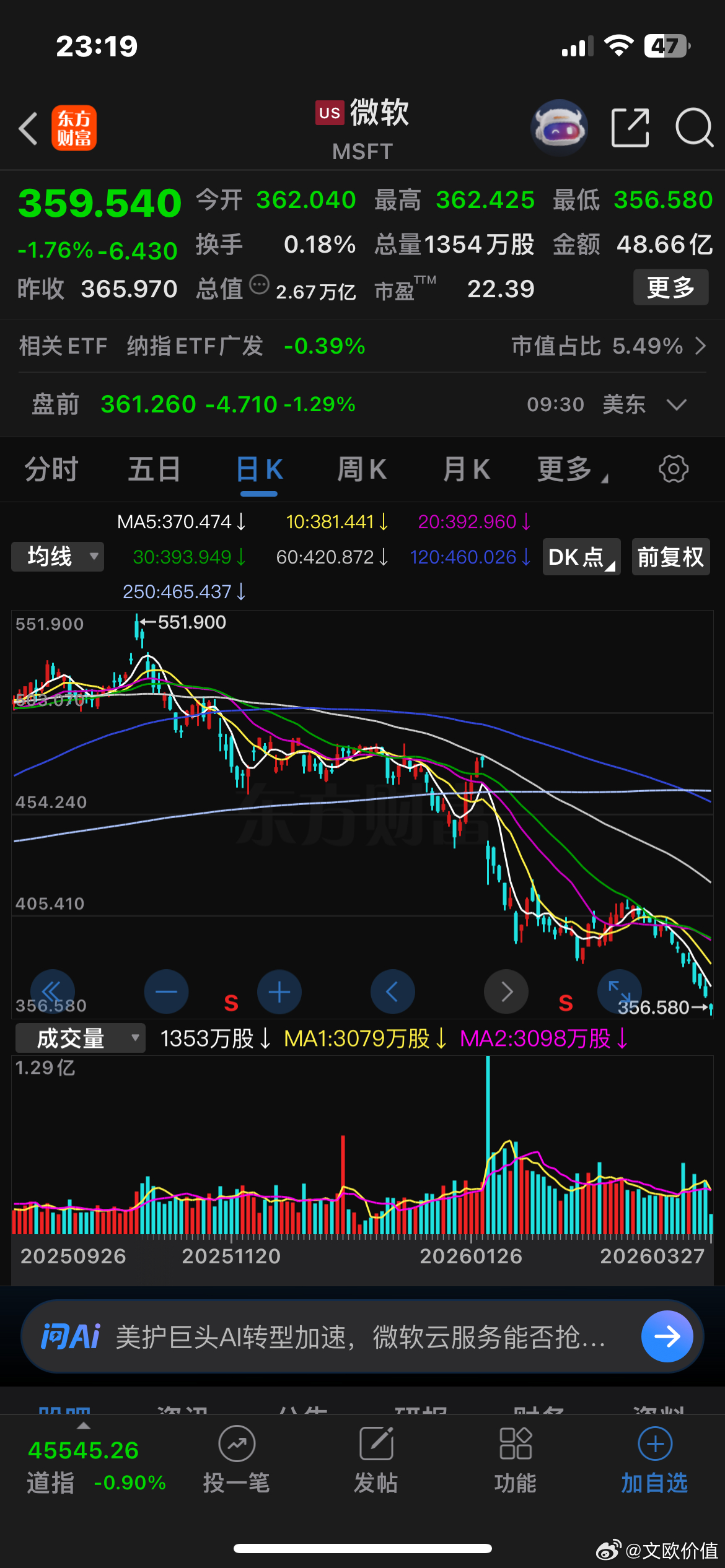Screen dimensions: 725x1568
Task: Tap the 20:392.960 MA label
Action: point(474,521)
